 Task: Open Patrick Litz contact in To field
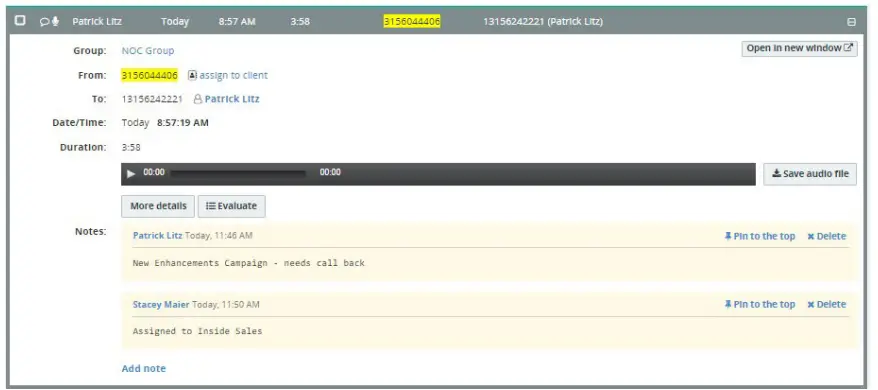coord(232,99)
